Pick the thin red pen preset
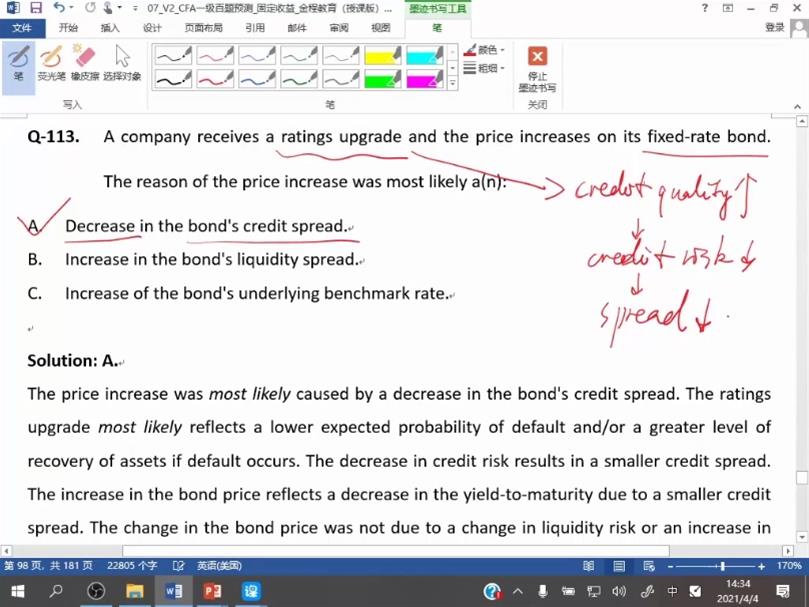Screen dimensions: 809x607 pos(215,55)
